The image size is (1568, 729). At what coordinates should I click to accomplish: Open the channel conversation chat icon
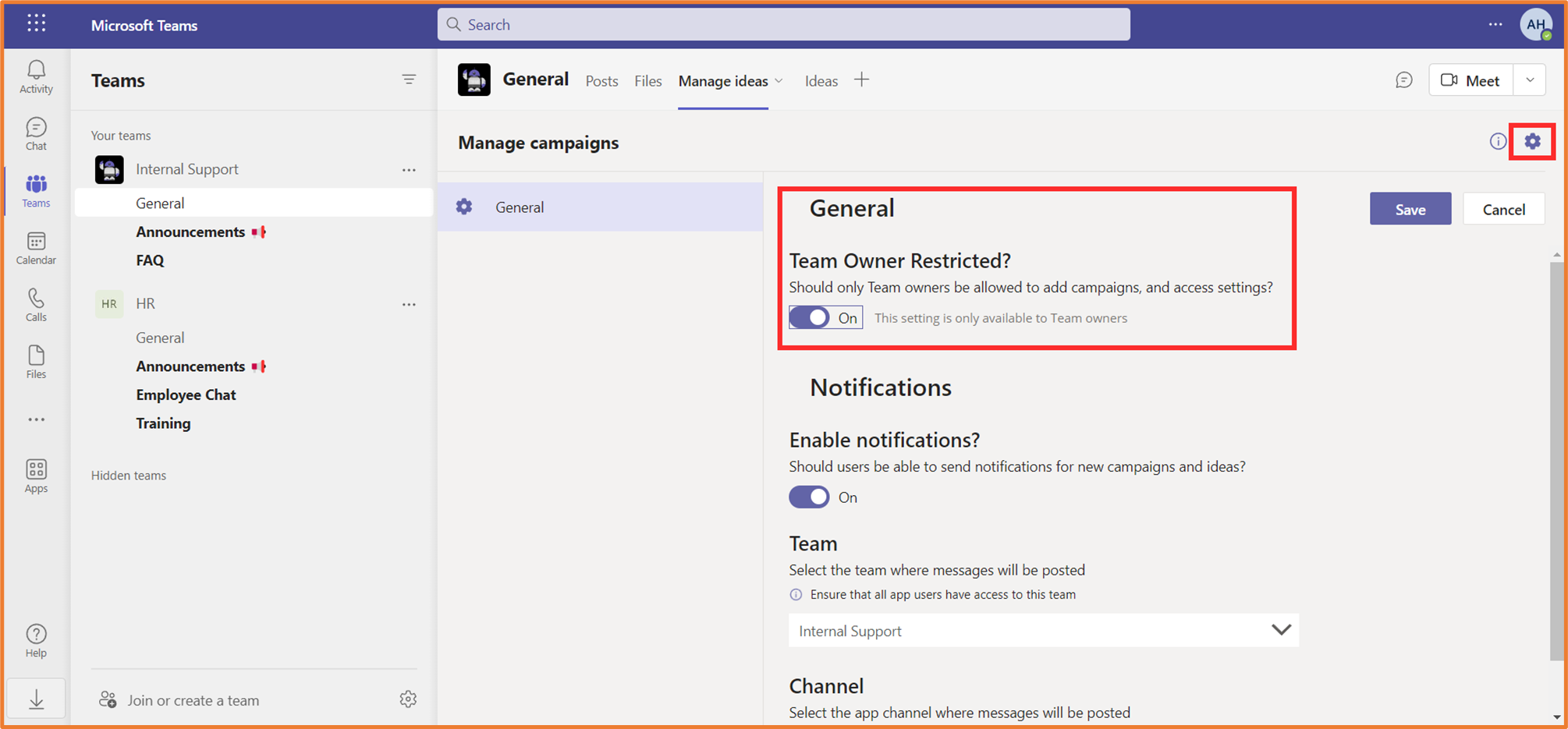pos(1404,80)
